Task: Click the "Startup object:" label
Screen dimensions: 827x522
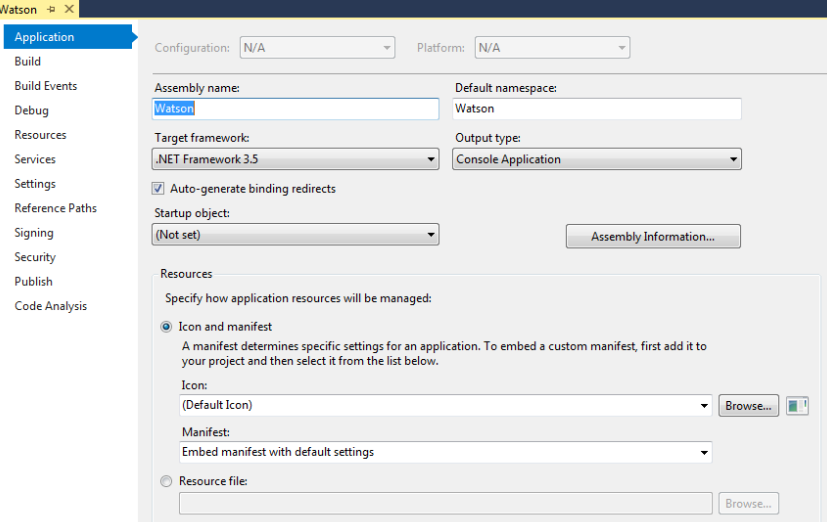Action: tap(192, 214)
